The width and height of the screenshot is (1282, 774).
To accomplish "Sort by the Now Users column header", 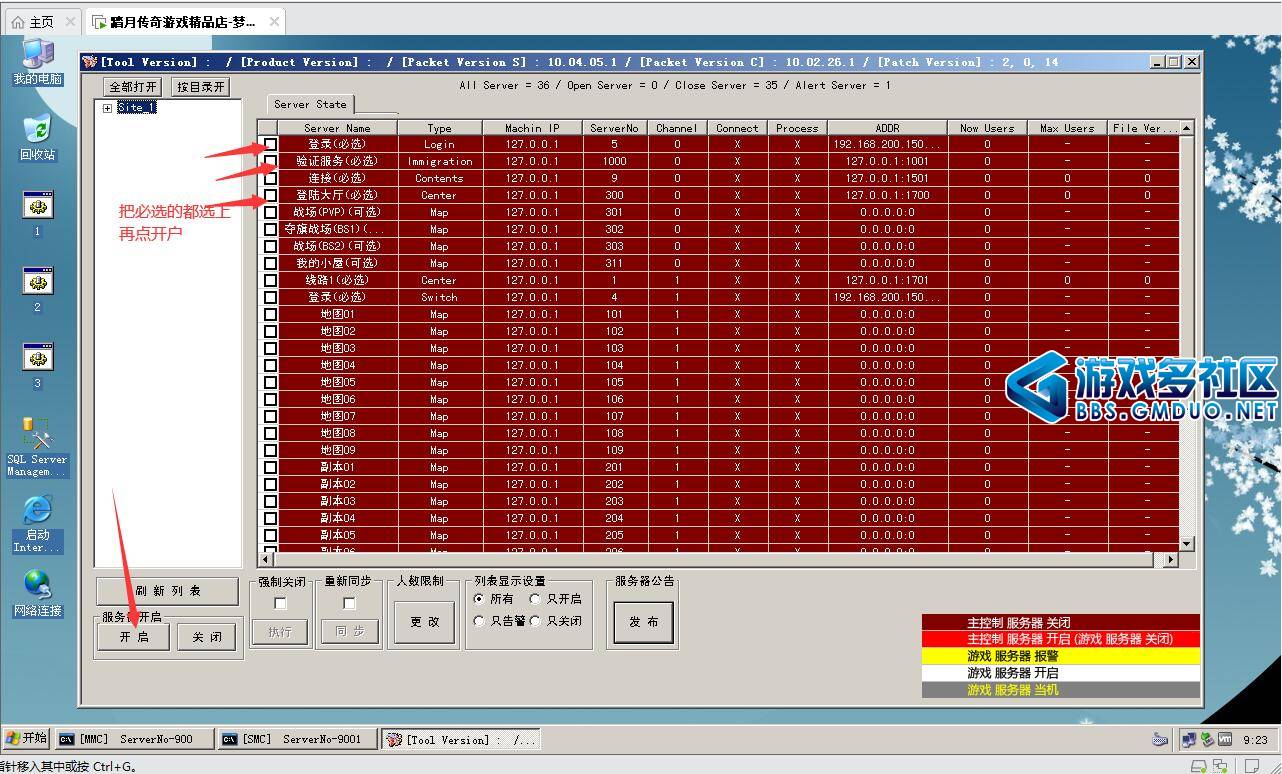I will [x=987, y=128].
